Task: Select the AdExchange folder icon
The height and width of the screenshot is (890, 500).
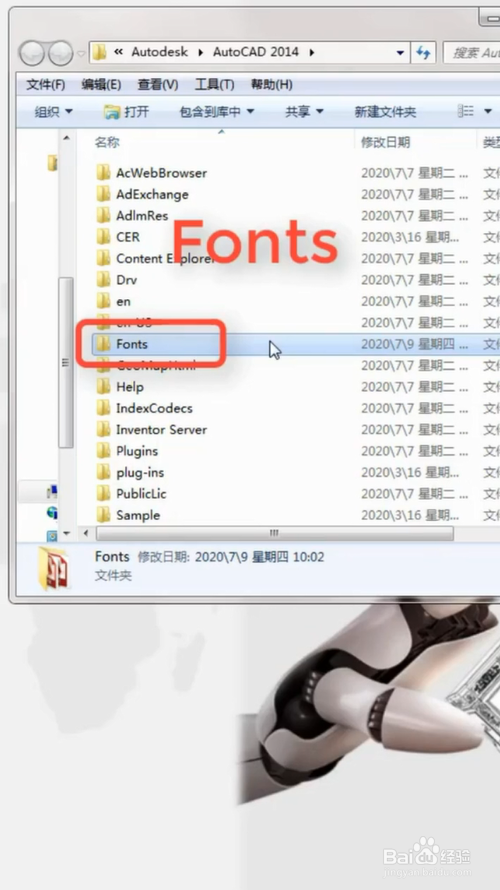Action: [103, 194]
